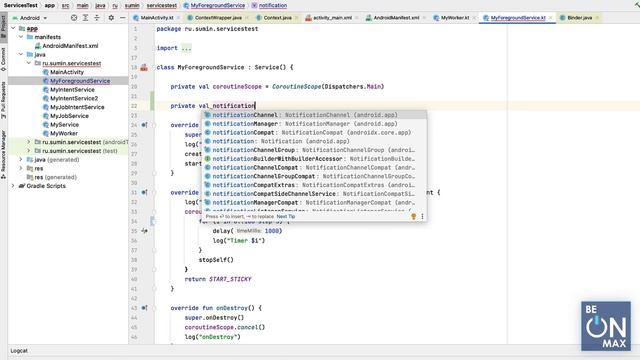Choose notificationChannel completion suggestion
Image resolution: width=640 pixels, height=360 pixels.
[x=315, y=115]
